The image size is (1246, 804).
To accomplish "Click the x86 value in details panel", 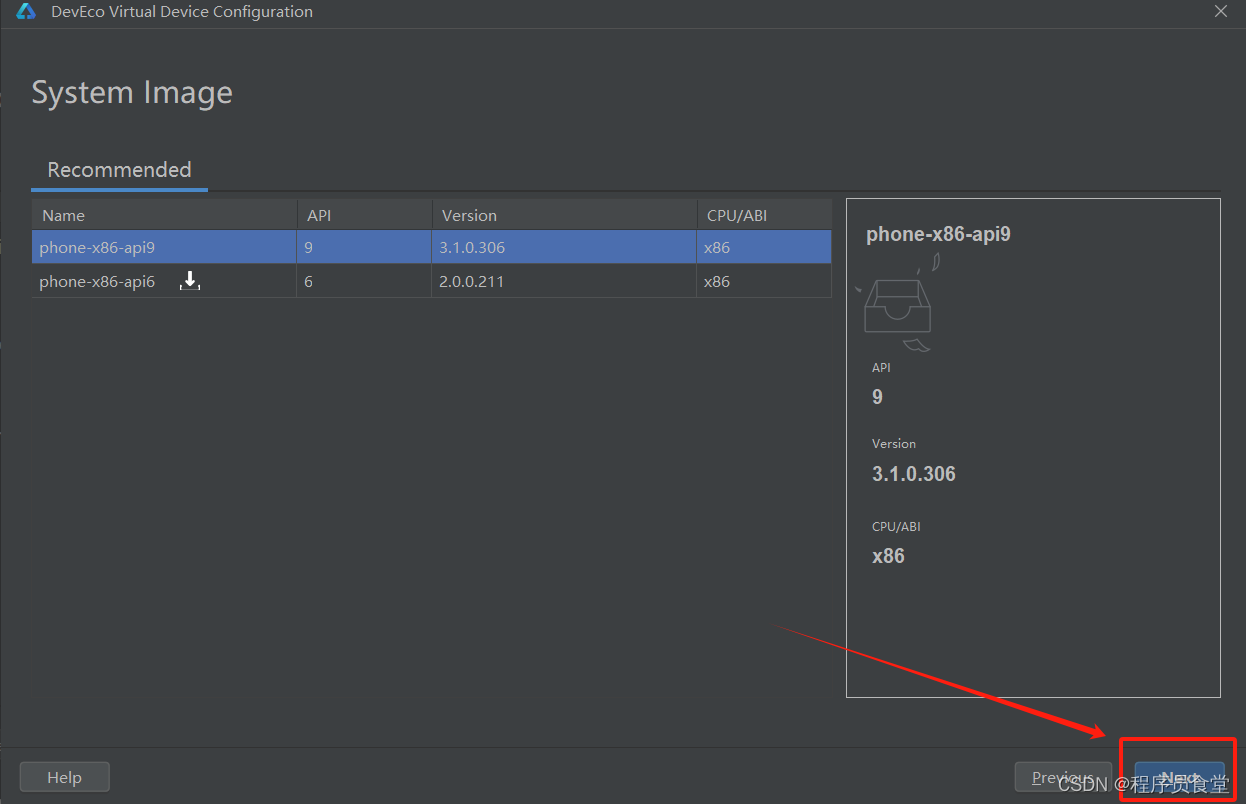I will coord(888,556).
